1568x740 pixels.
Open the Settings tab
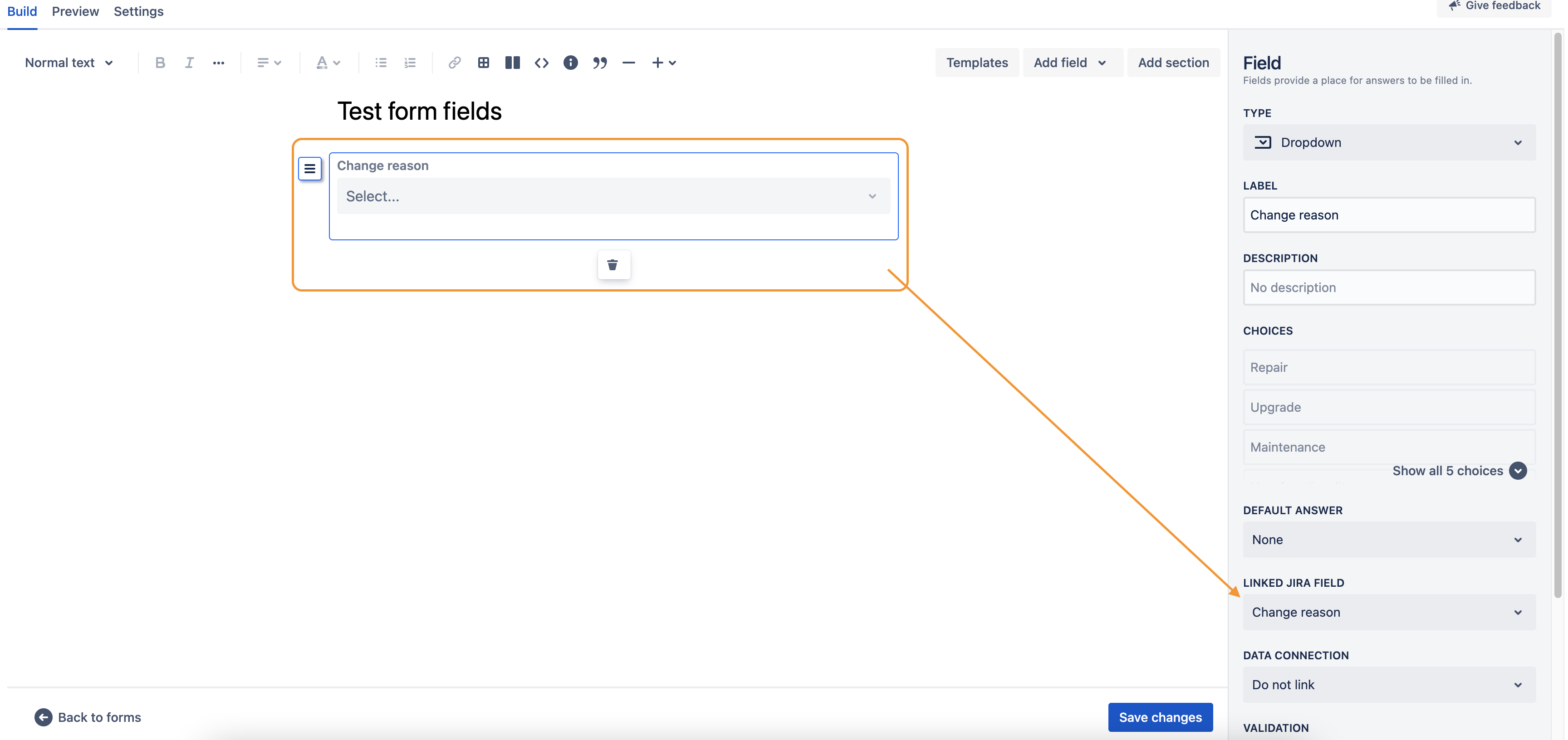(x=138, y=11)
